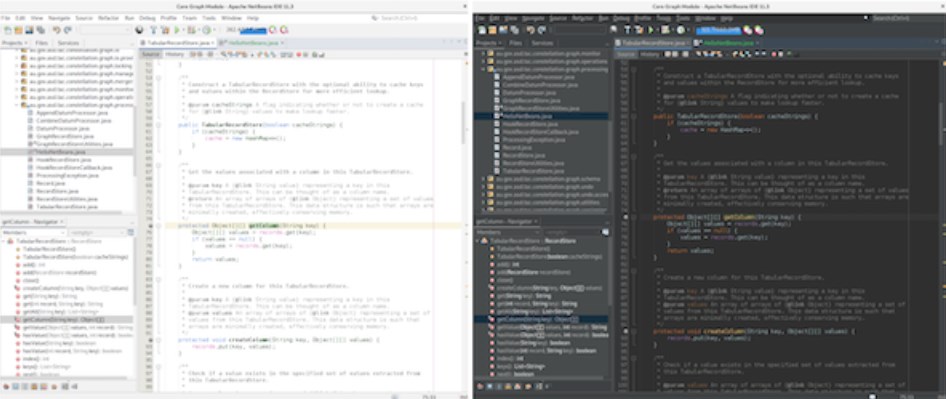Click Build Project hammer icon in dark window
The image size is (946, 399).
tap(627, 30)
